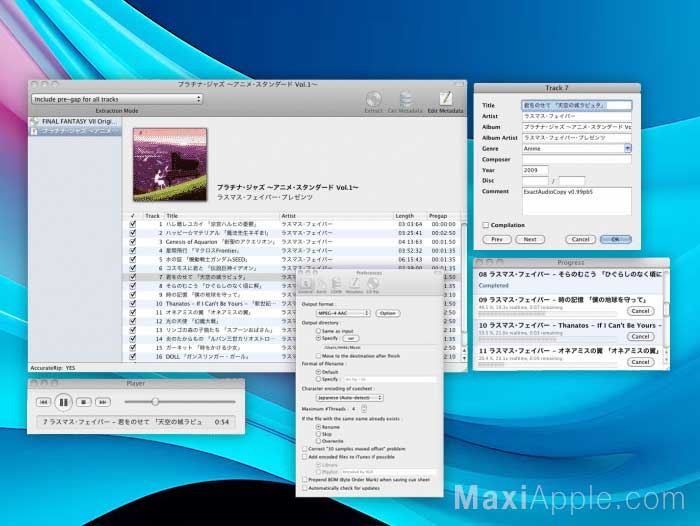The width and height of the screenshot is (700, 526).
Task: Click Option button beside output format
Action: tap(388, 313)
